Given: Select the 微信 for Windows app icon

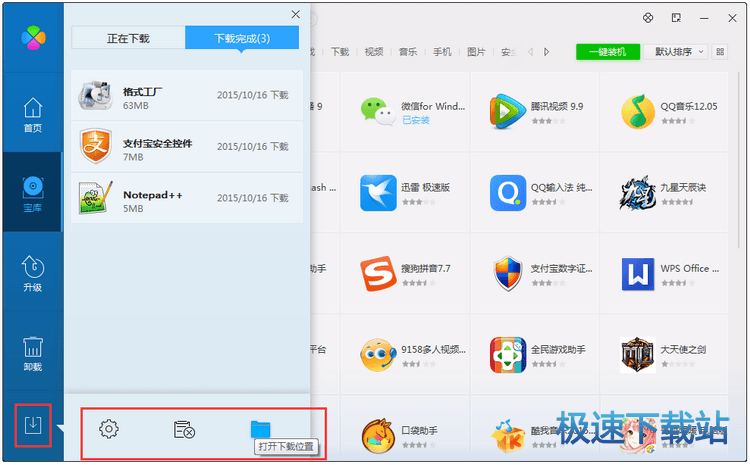Looking at the screenshot, I should click(x=378, y=112).
